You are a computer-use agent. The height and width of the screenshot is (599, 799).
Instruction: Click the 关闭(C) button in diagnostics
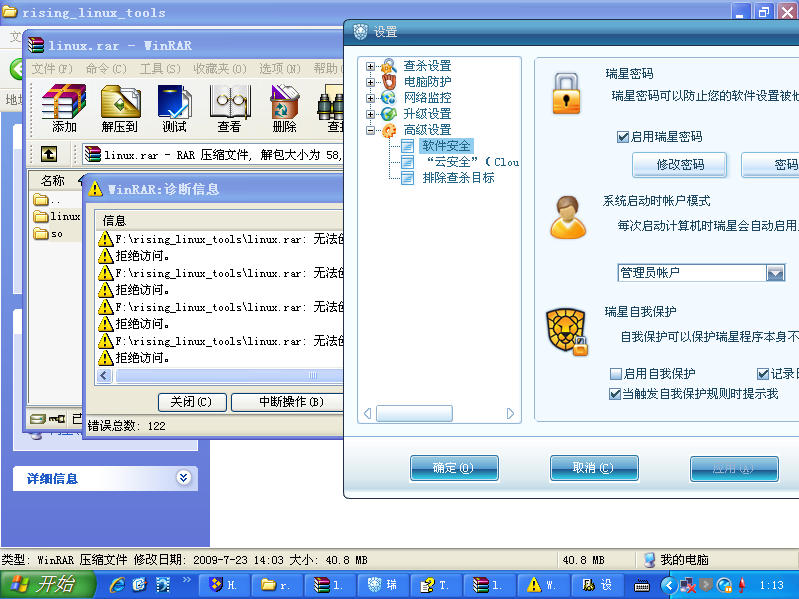(192, 402)
